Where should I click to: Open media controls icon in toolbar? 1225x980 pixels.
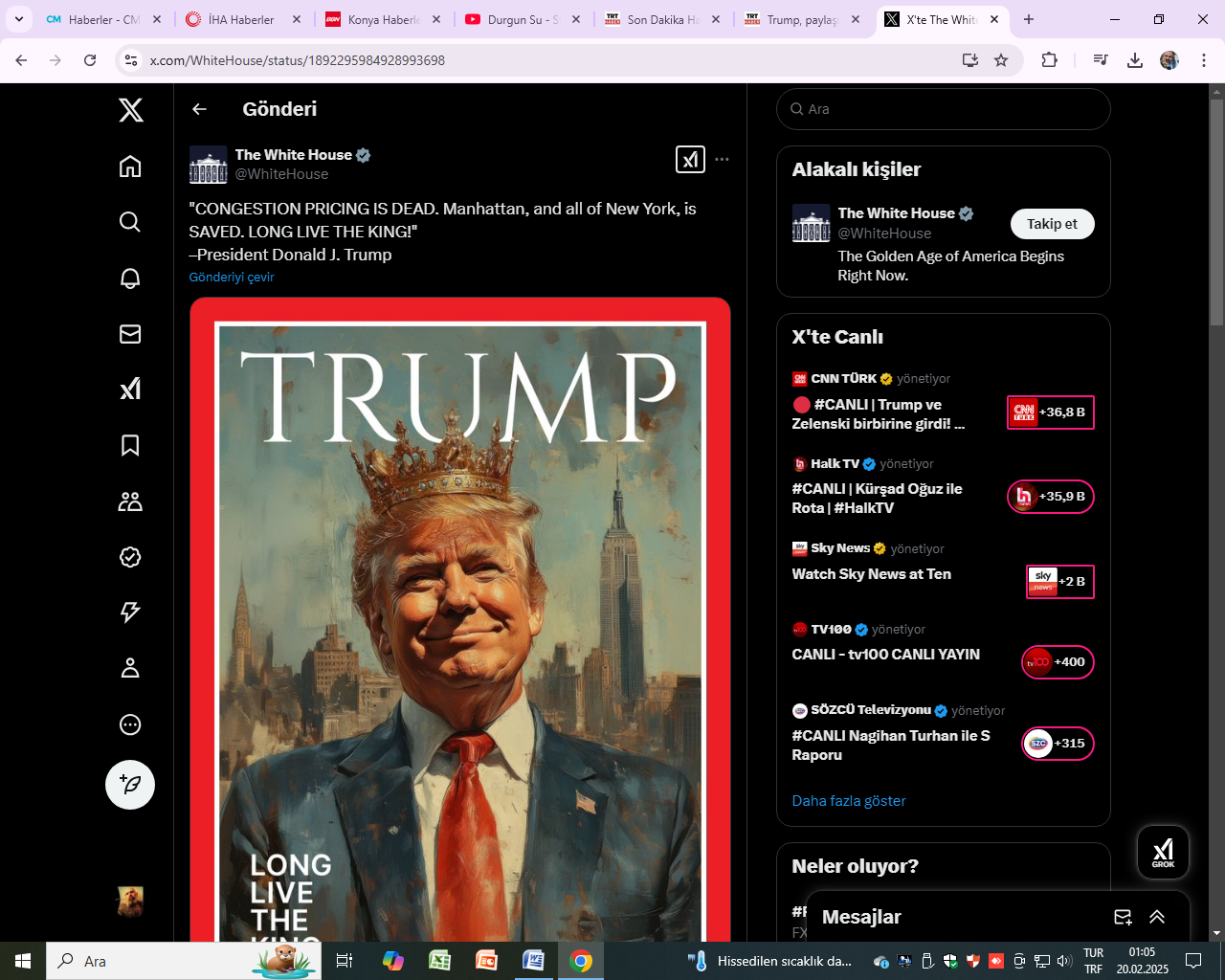pos(1101,60)
